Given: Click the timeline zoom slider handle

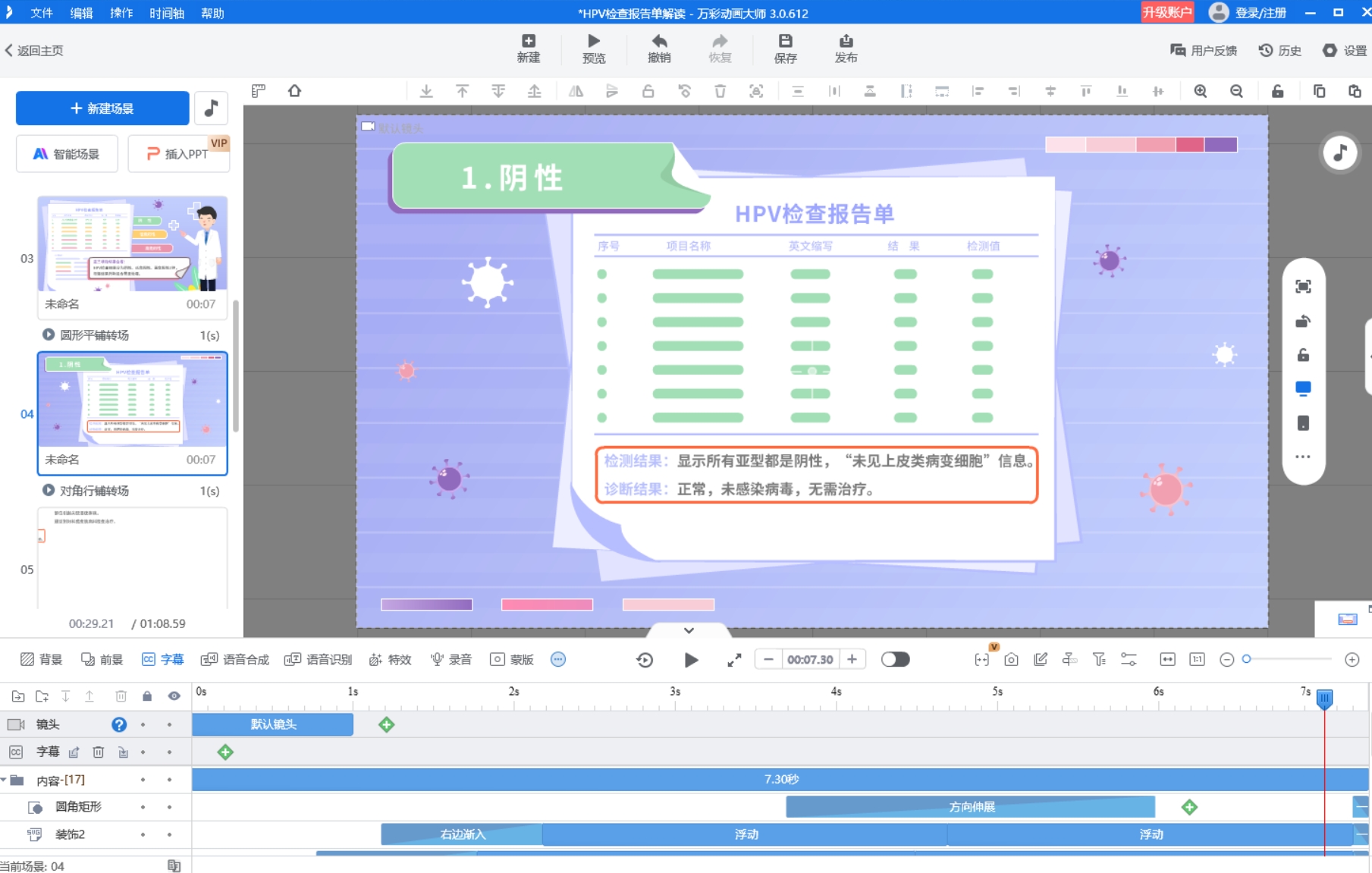Looking at the screenshot, I should coord(1246,659).
